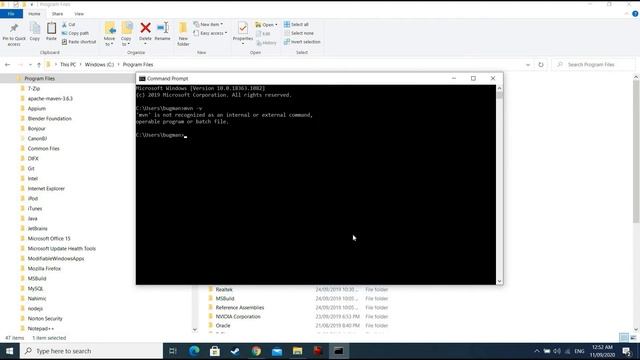Click the Copy ribbon icon
This screenshot has width=640, height=360.
[x=35, y=28]
